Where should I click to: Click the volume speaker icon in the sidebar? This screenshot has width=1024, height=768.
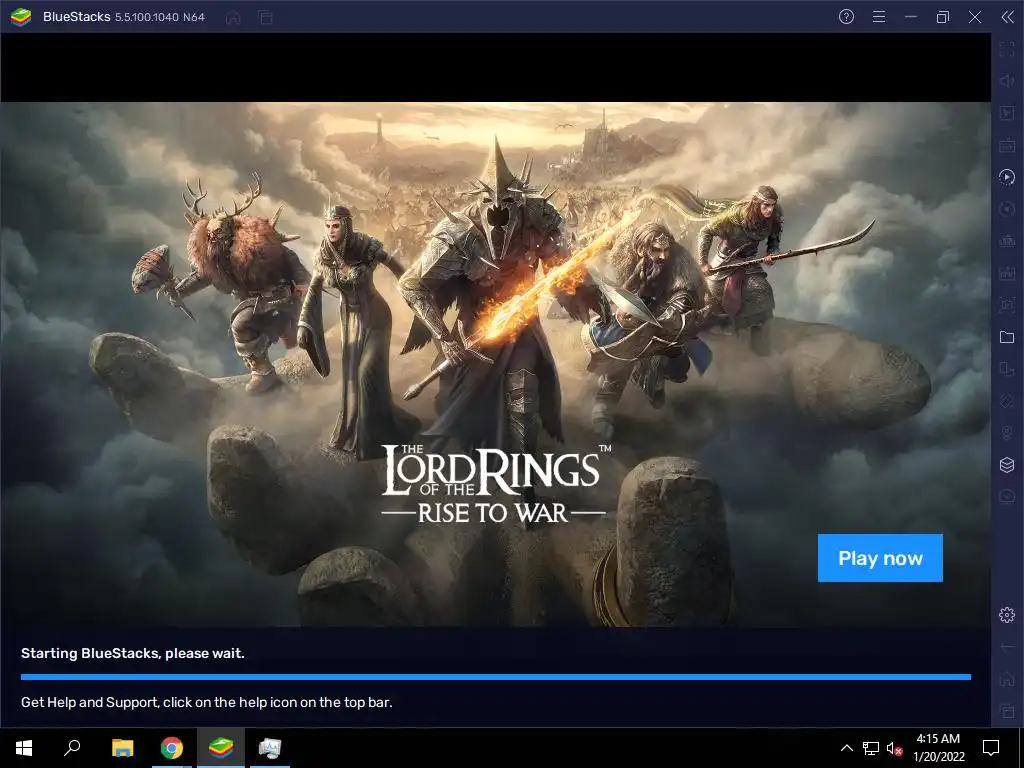[x=1007, y=81]
